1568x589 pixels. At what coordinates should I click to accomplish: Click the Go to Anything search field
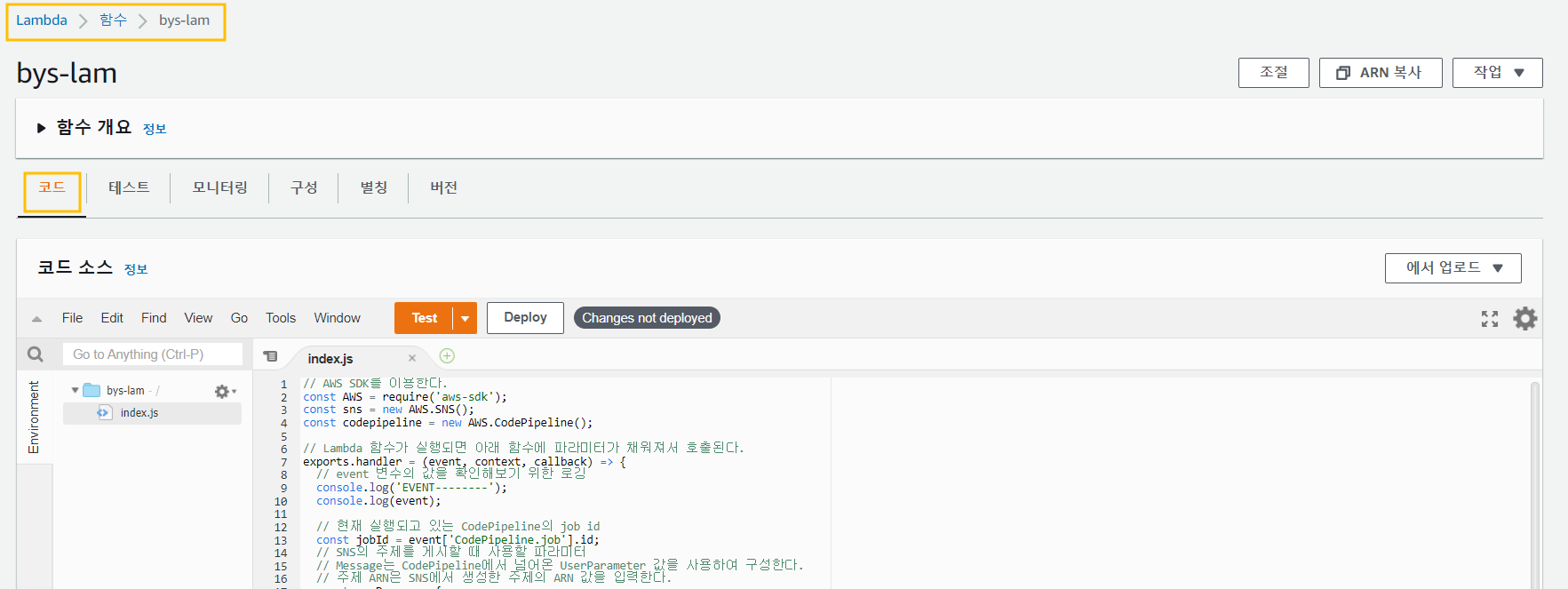pyautogui.click(x=153, y=354)
